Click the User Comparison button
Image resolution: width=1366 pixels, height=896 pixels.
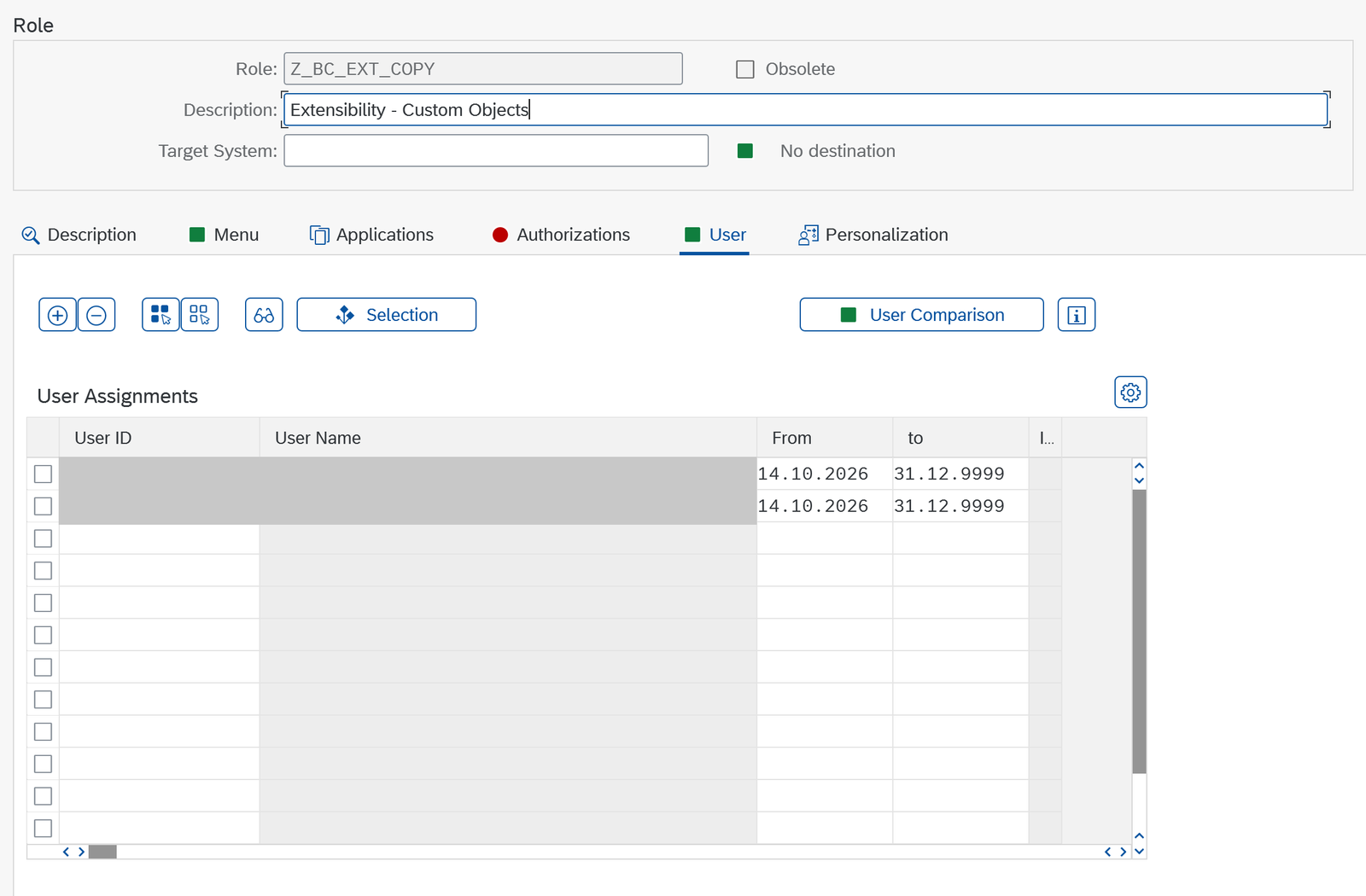[x=921, y=315]
